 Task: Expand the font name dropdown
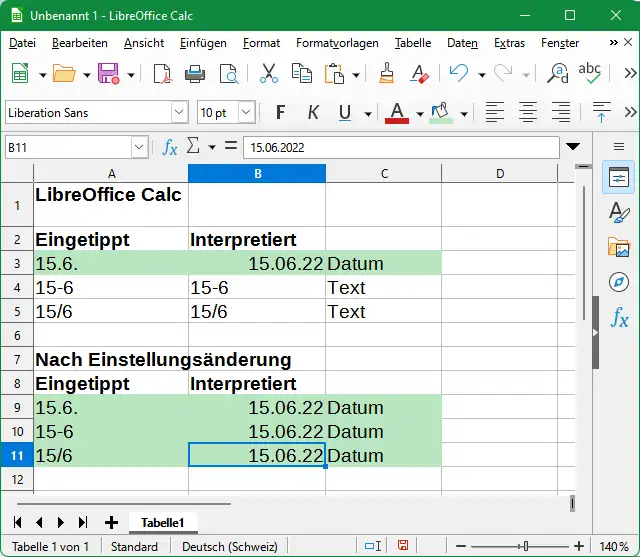click(179, 112)
